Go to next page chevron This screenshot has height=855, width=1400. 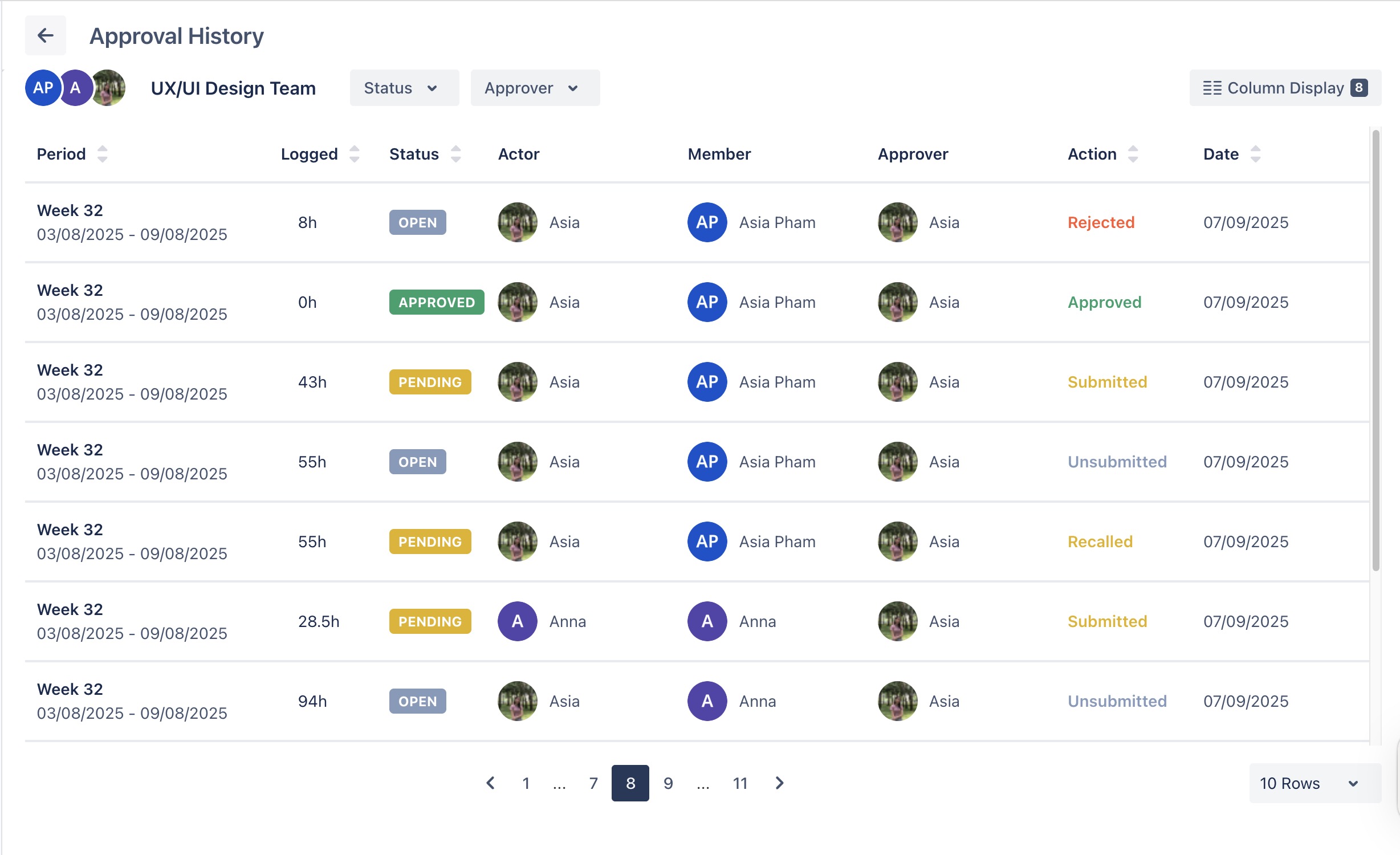779,783
